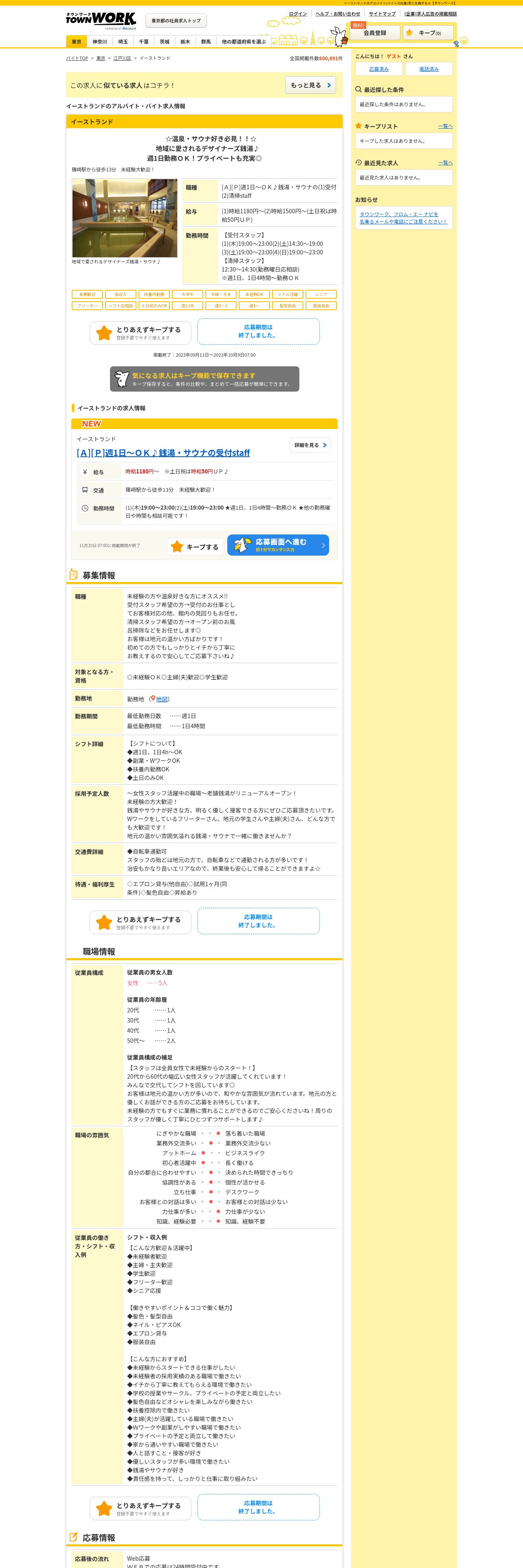The image size is (523, 1568).
Task: Go to バイトTOP breadcrumb
Action: point(77,59)
